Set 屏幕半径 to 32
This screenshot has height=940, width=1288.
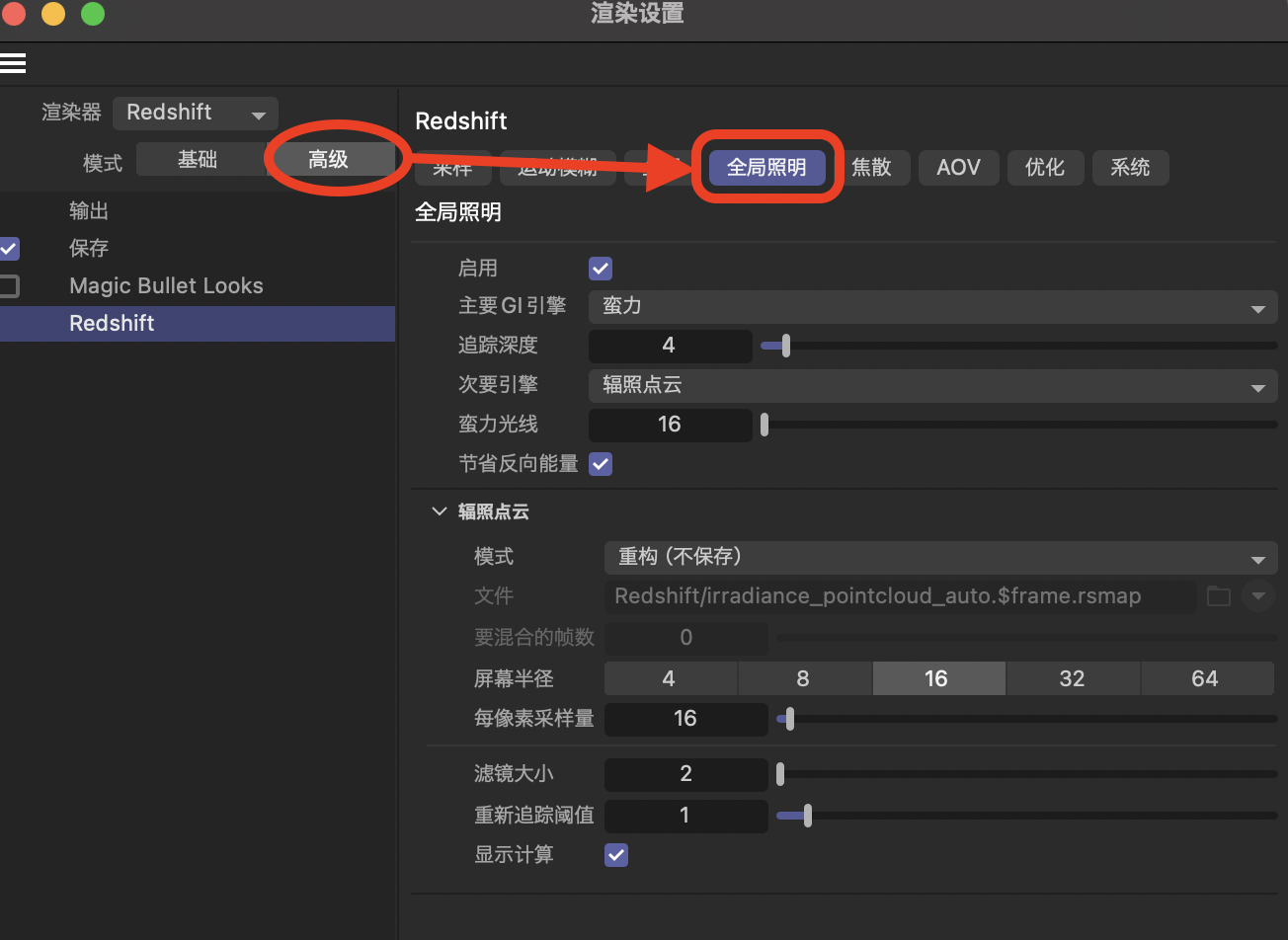tap(1073, 678)
